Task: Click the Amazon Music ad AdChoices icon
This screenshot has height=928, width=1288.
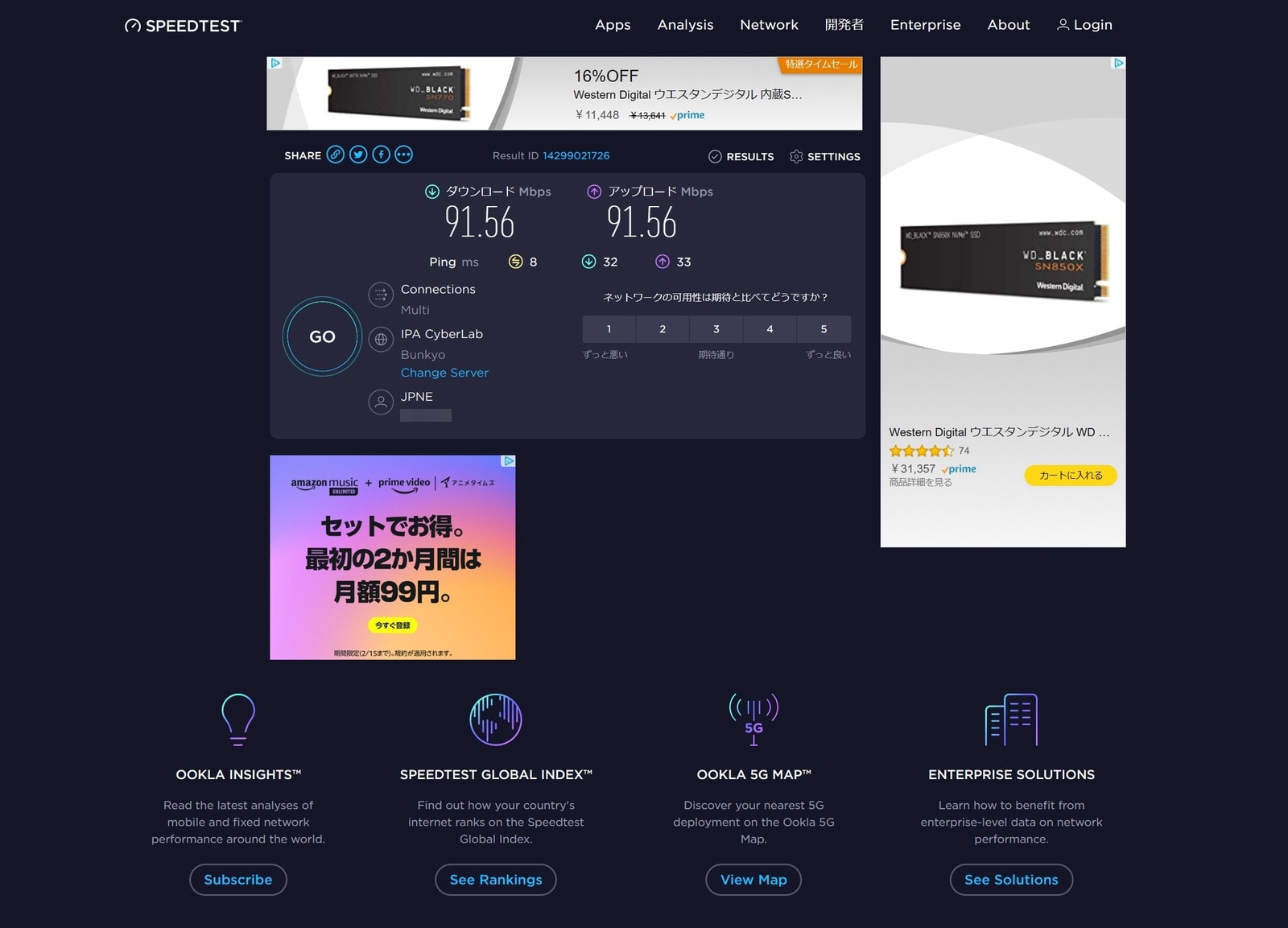Action: click(x=508, y=461)
